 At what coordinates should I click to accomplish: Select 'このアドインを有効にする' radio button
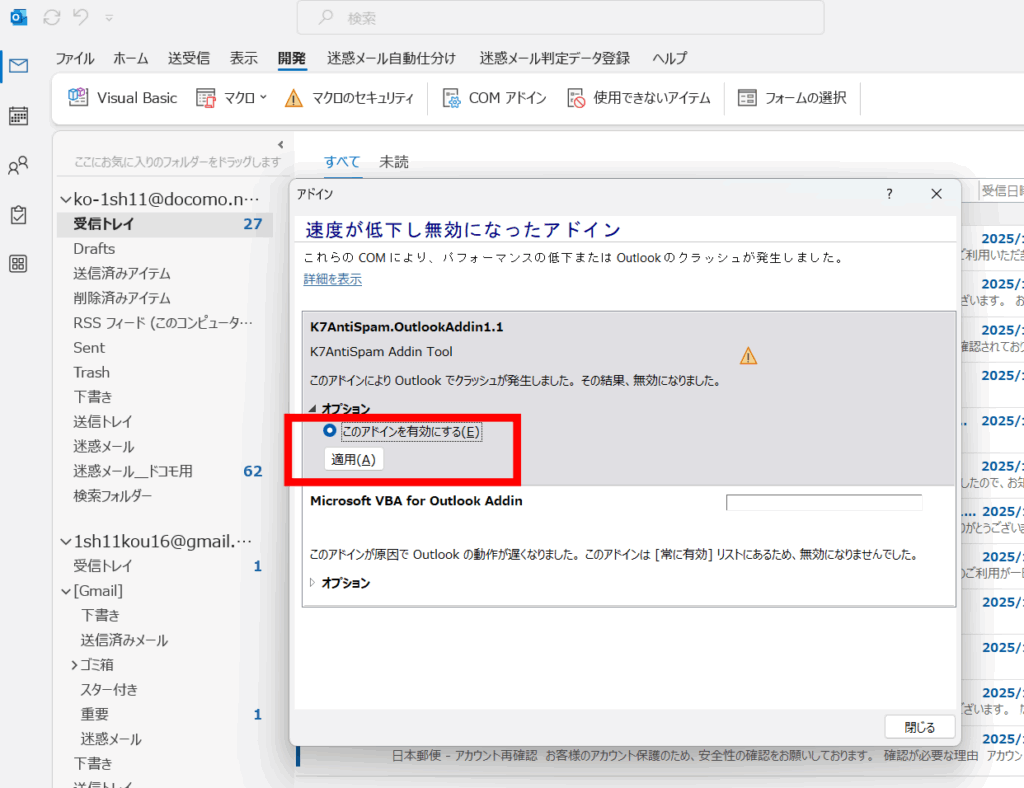coord(330,432)
